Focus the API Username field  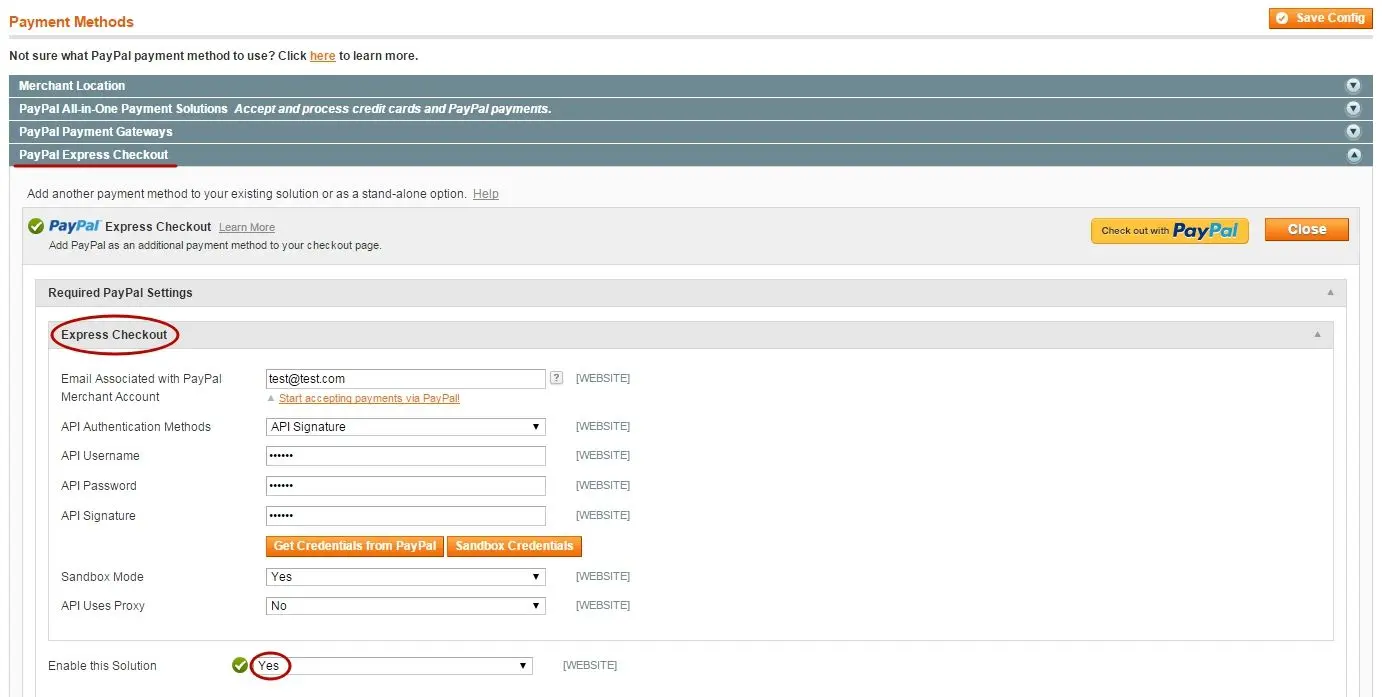pyautogui.click(x=406, y=456)
